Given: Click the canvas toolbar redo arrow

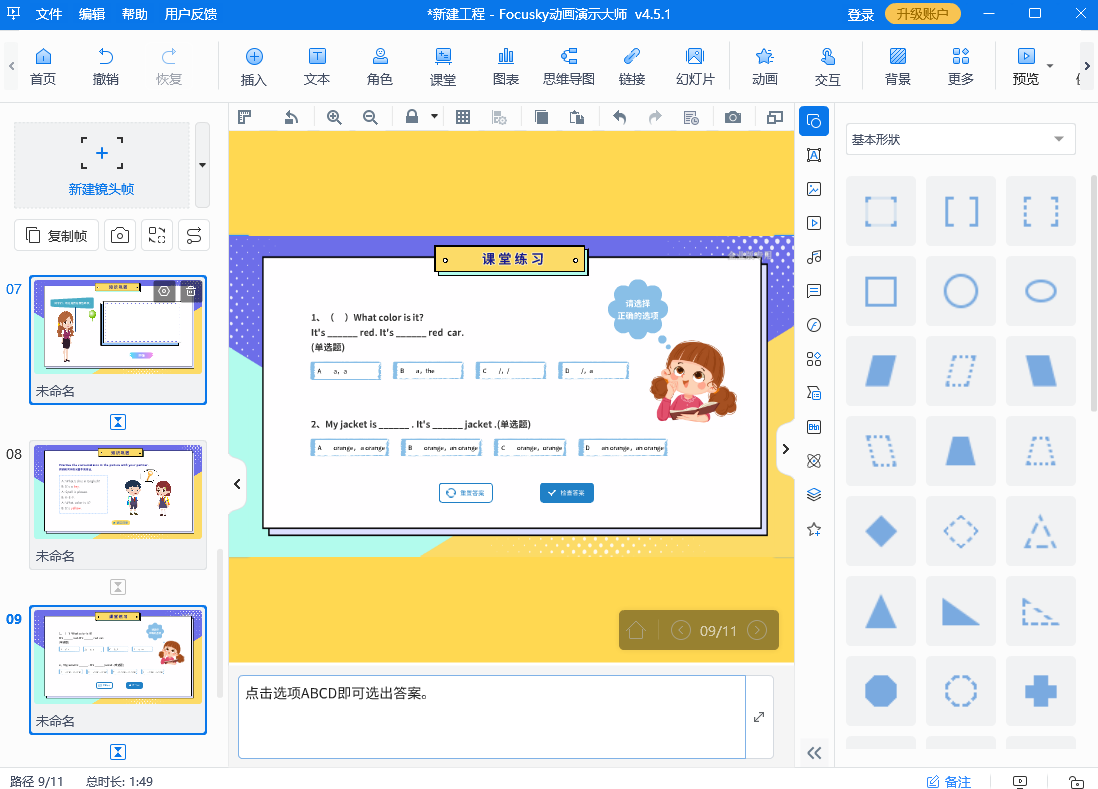Looking at the screenshot, I should (655, 118).
